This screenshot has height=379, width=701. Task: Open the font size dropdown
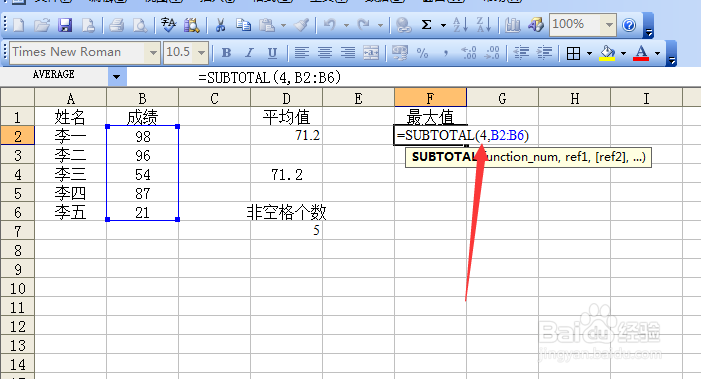point(201,53)
